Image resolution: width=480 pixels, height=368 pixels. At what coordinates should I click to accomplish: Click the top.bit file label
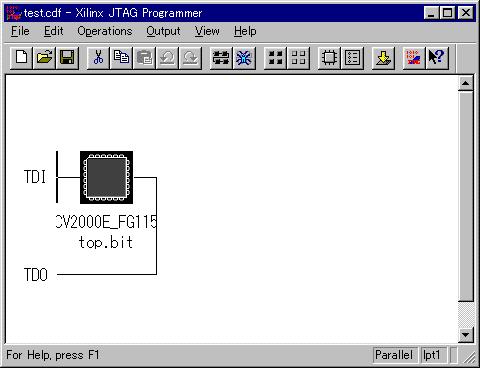pos(106,242)
